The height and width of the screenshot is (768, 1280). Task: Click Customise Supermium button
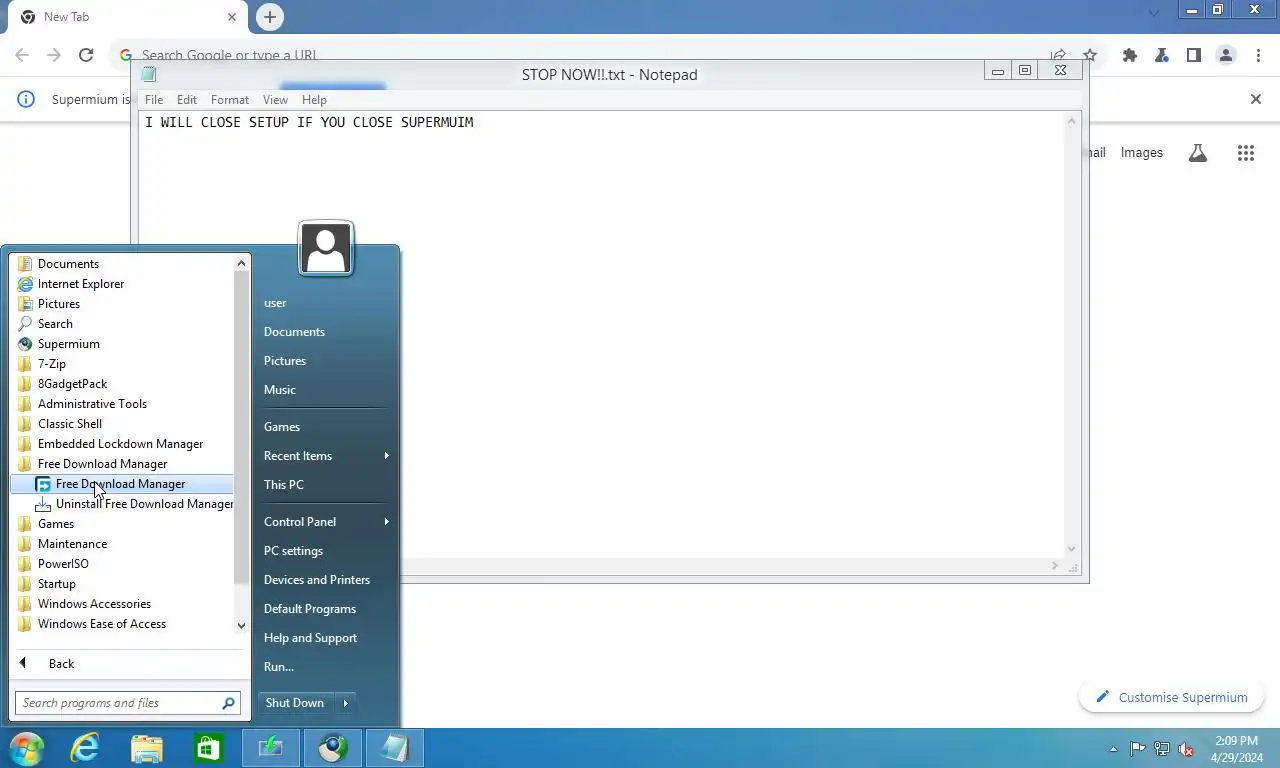point(1171,698)
